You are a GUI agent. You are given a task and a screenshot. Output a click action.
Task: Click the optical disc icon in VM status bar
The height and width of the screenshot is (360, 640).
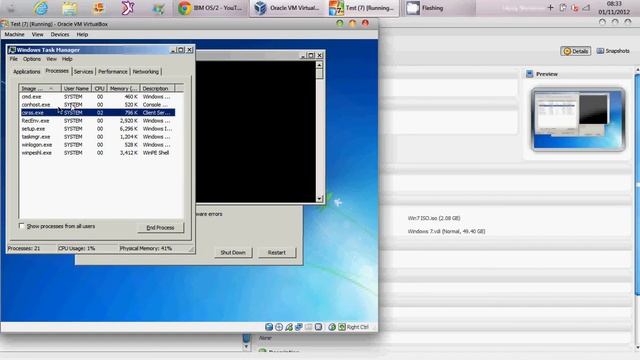click(x=279, y=327)
